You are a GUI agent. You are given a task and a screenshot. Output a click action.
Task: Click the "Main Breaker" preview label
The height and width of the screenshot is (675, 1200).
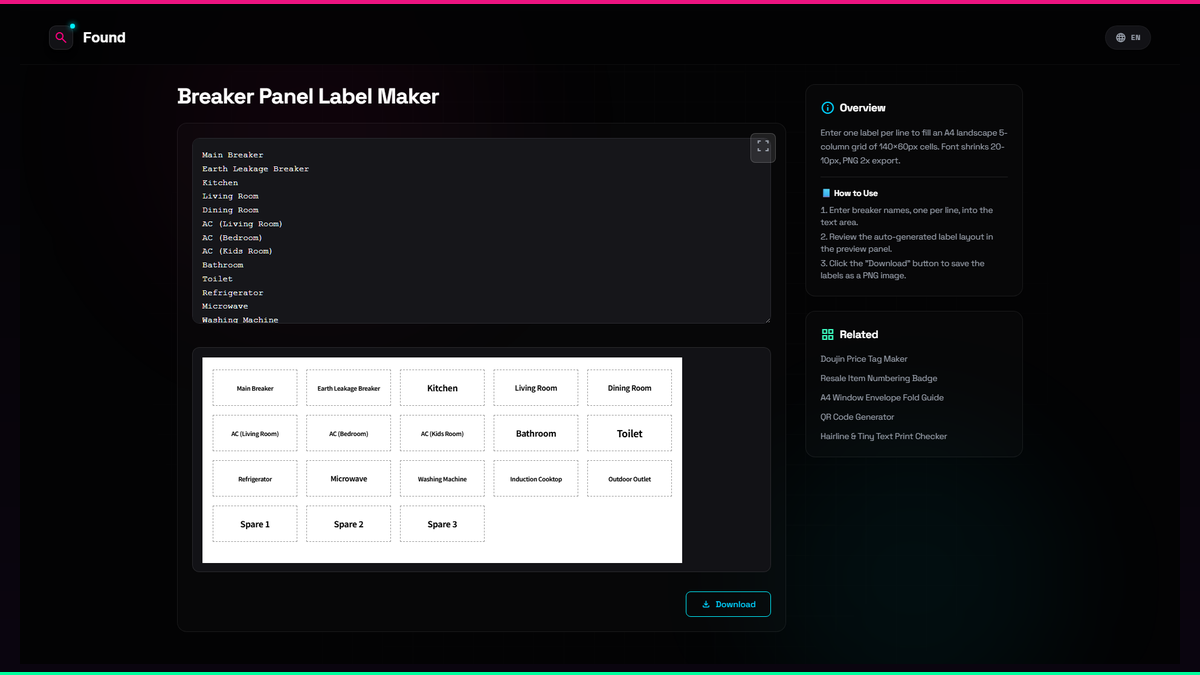tap(255, 388)
